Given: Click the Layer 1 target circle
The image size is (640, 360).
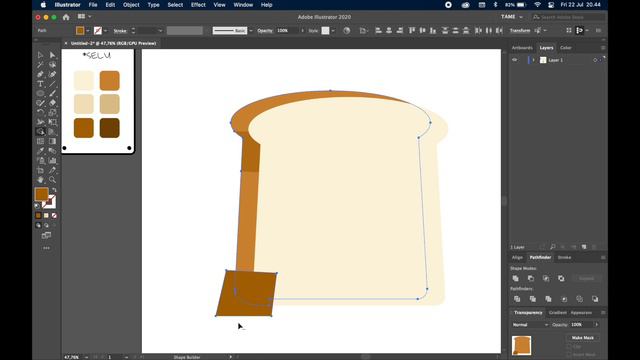Looking at the screenshot, I should pyautogui.click(x=595, y=60).
